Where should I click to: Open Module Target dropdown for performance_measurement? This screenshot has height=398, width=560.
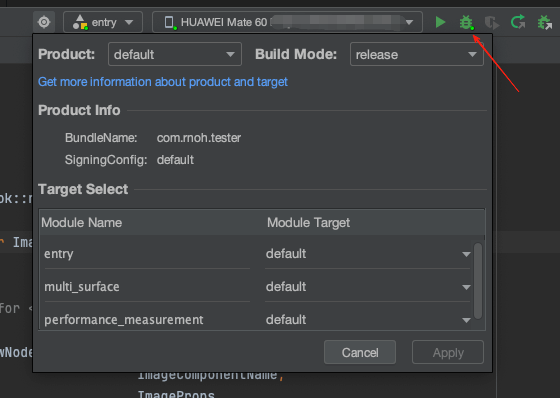click(368, 319)
